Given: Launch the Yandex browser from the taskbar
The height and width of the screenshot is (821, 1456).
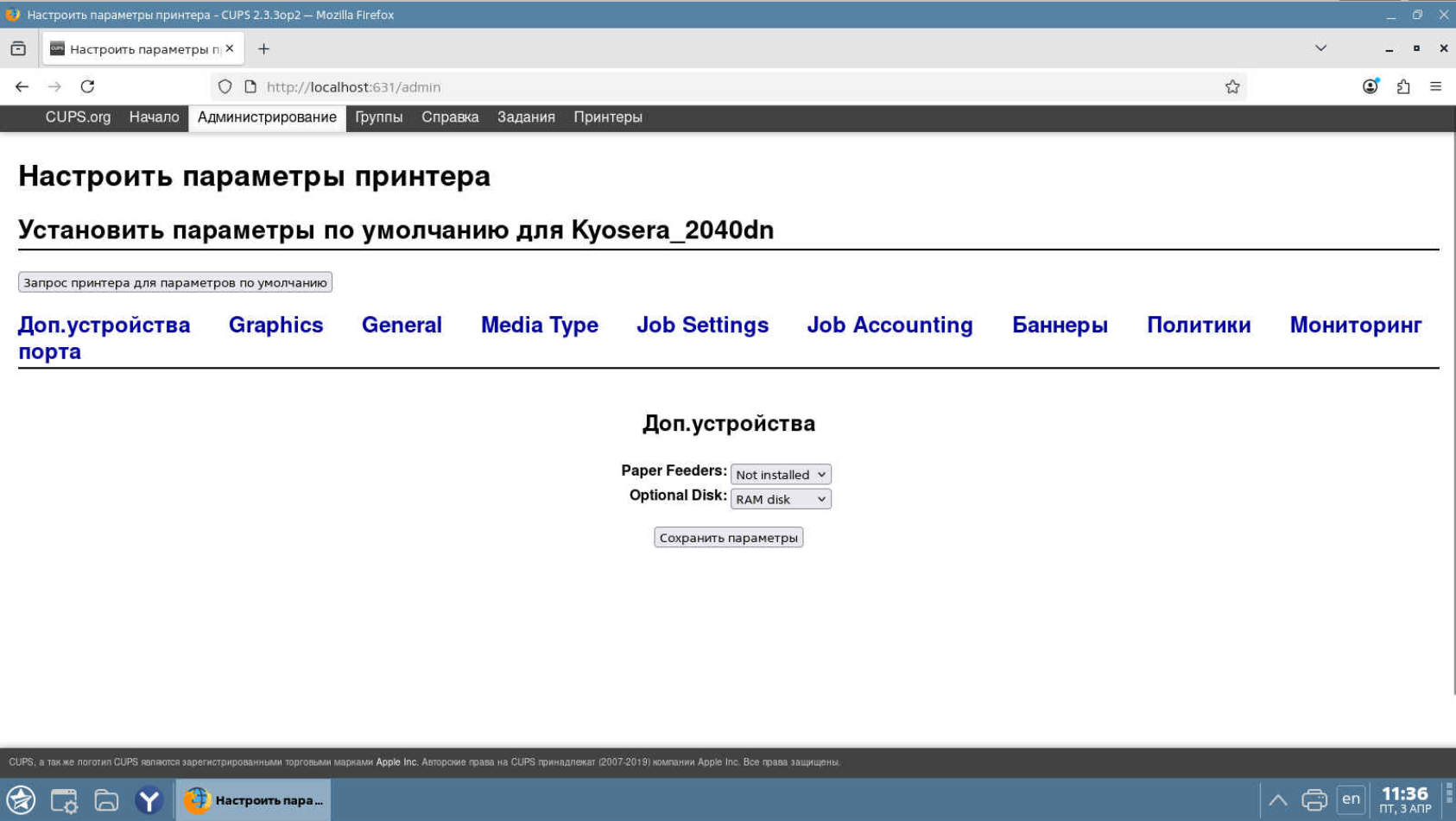Looking at the screenshot, I should (x=149, y=800).
